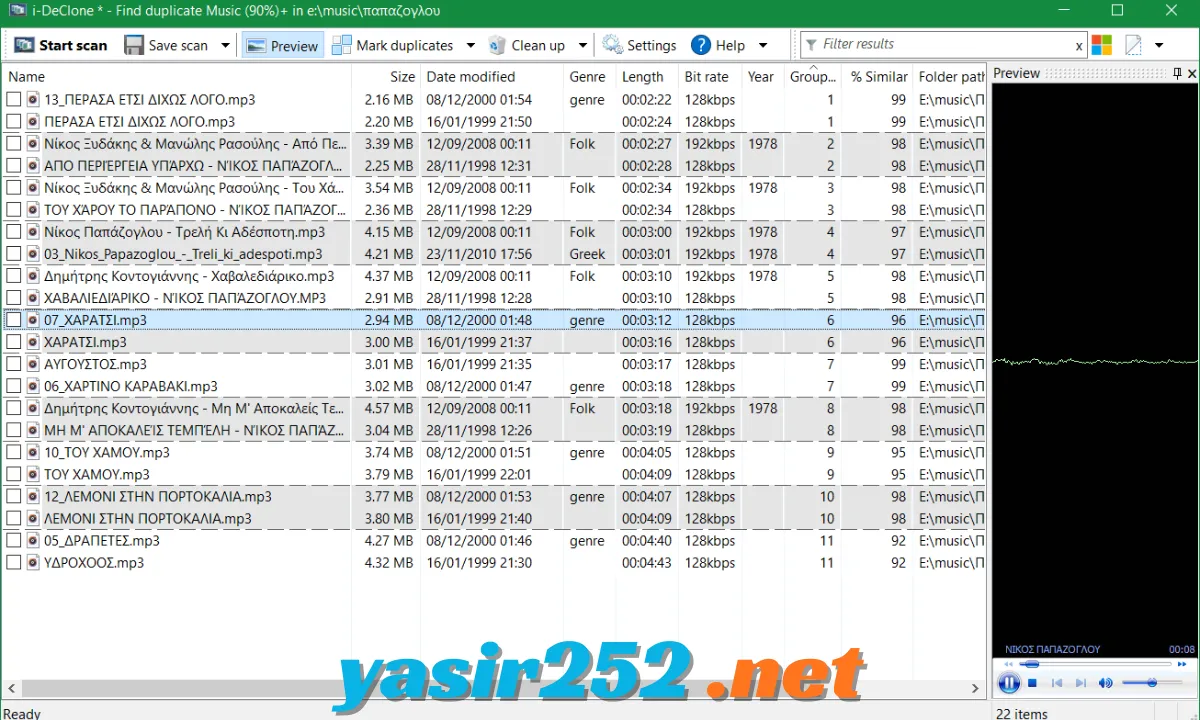Check the box for 12_ΛΕΜΟΝΙ ΣΤΗΝ ΠΟΡΤΟΚΑΛΙΑ.mp3
1200x720 pixels.
pyautogui.click(x=14, y=496)
